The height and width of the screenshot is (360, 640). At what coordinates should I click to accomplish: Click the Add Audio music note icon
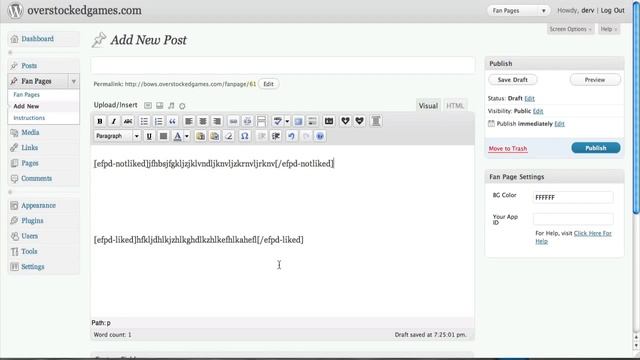tap(171, 106)
